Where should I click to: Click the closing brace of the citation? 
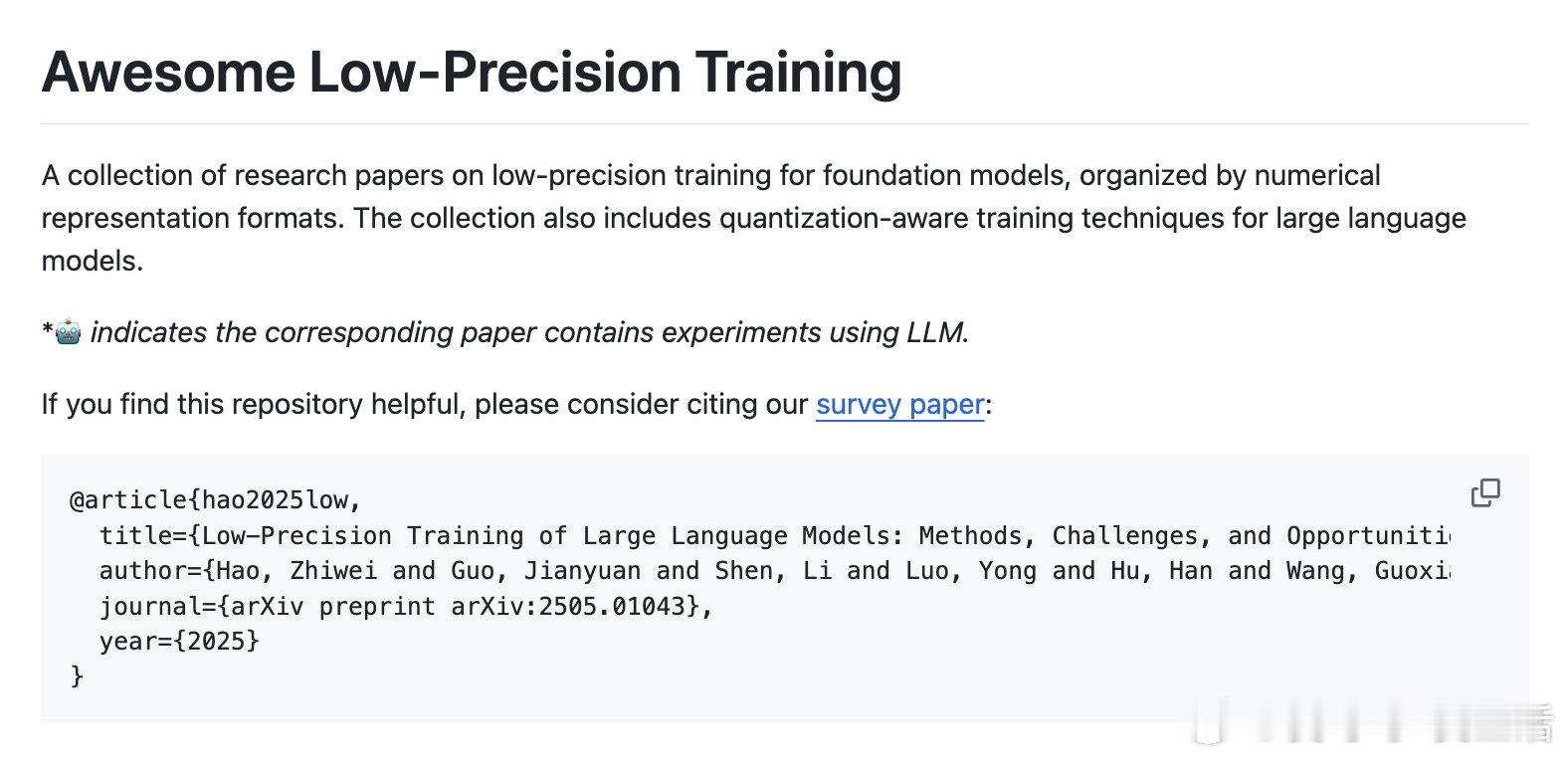click(77, 676)
